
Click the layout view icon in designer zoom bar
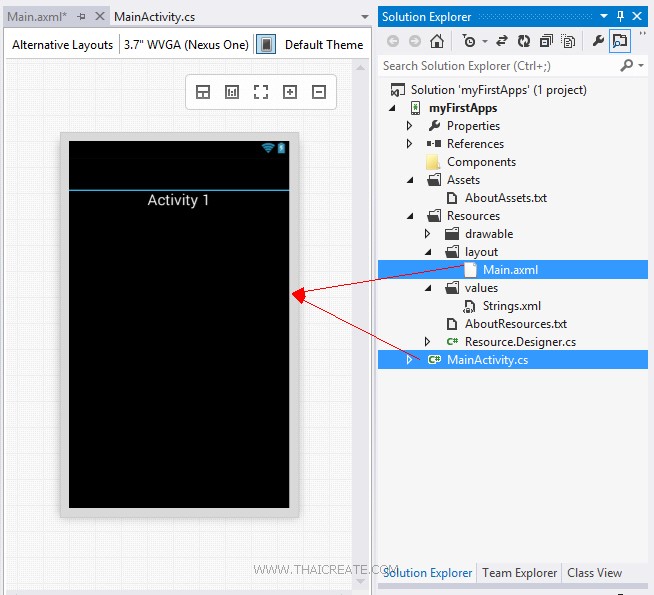(203, 92)
